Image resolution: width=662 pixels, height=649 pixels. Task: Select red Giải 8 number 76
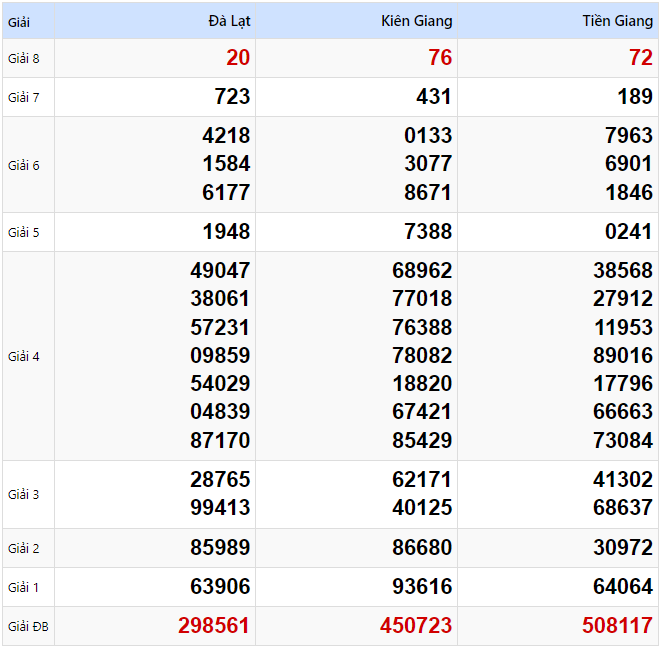tap(440, 58)
